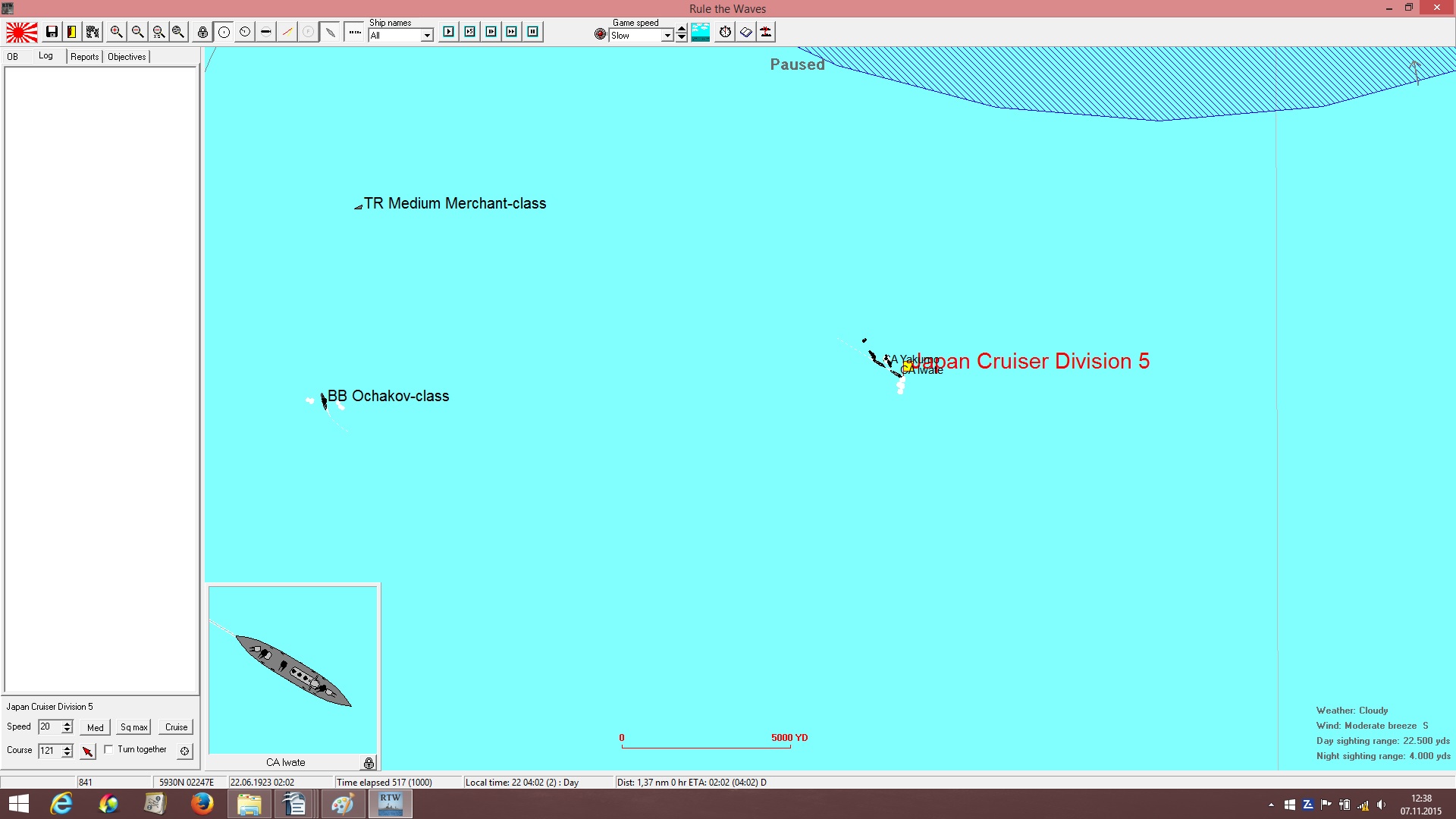Click the save game floppy disk icon
Image resolution: width=1456 pixels, height=819 pixels.
(x=52, y=32)
